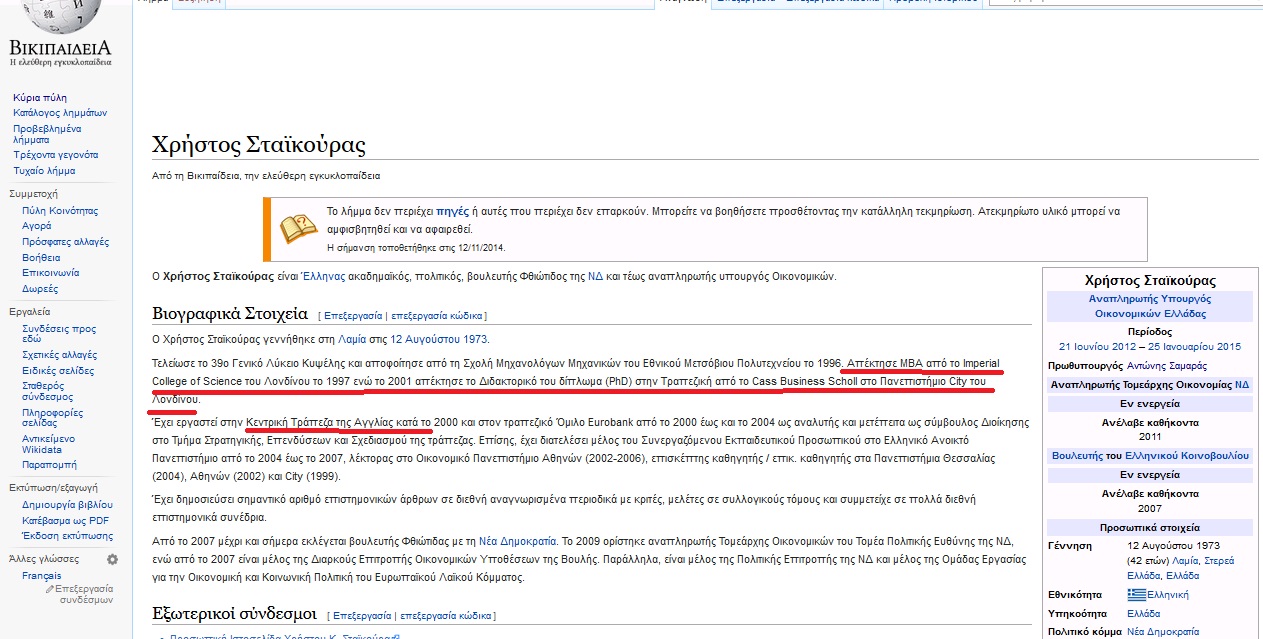
Task: Click the year 2011 in infobox
Action: point(1149,436)
